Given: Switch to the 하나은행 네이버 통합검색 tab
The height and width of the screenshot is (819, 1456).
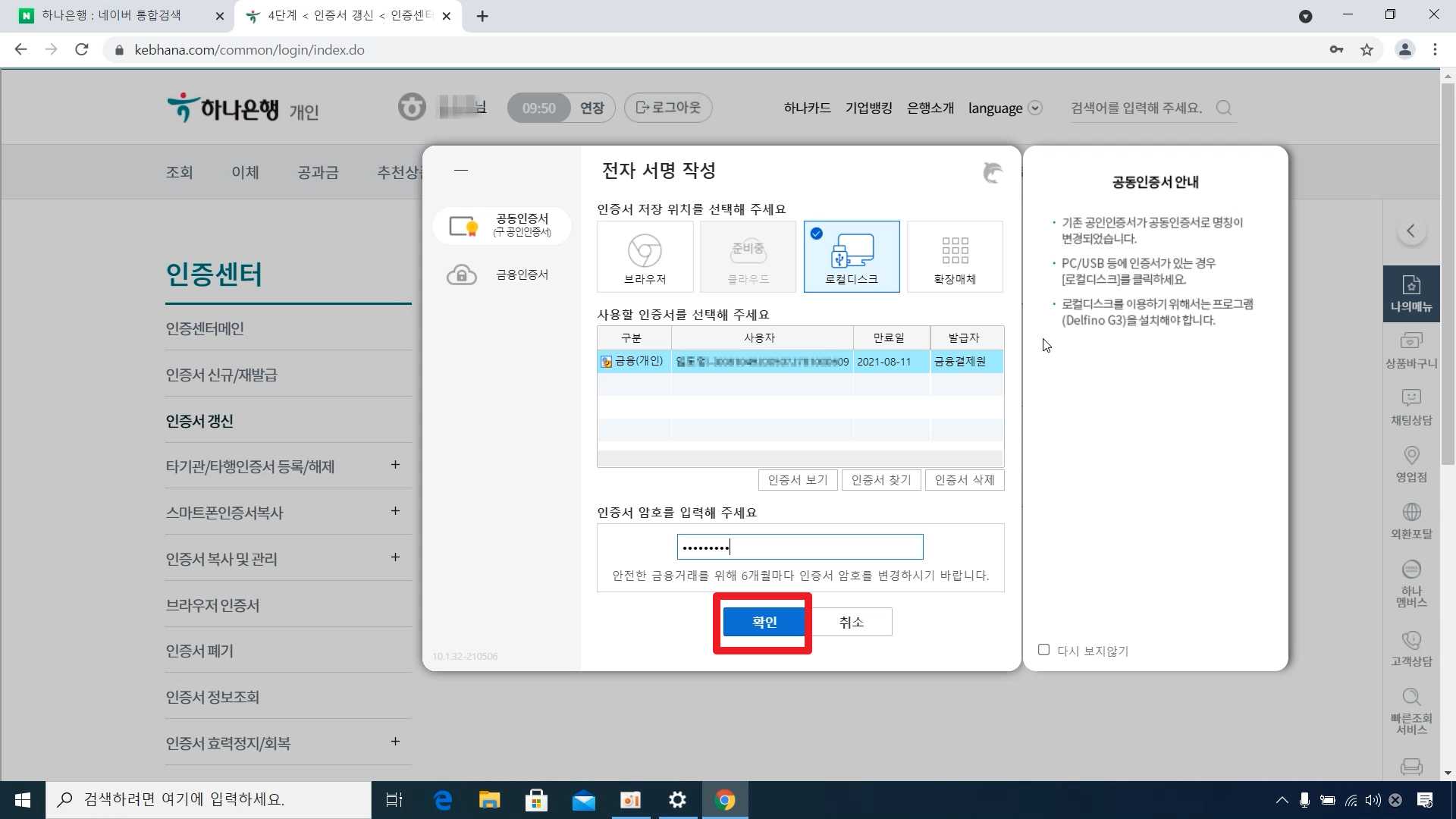Looking at the screenshot, I should [x=111, y=15].
